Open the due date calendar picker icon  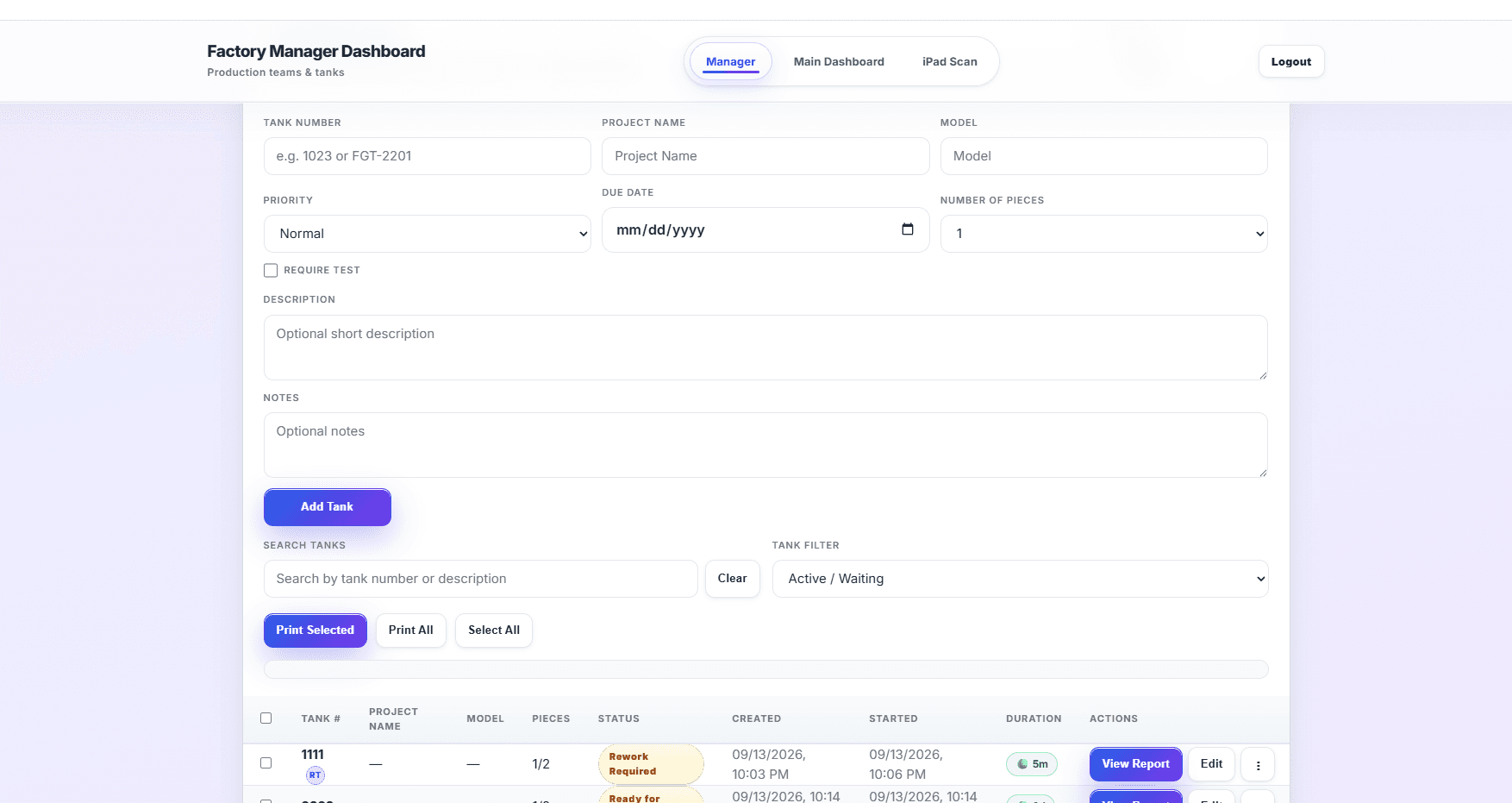click(x=907, y=229)
